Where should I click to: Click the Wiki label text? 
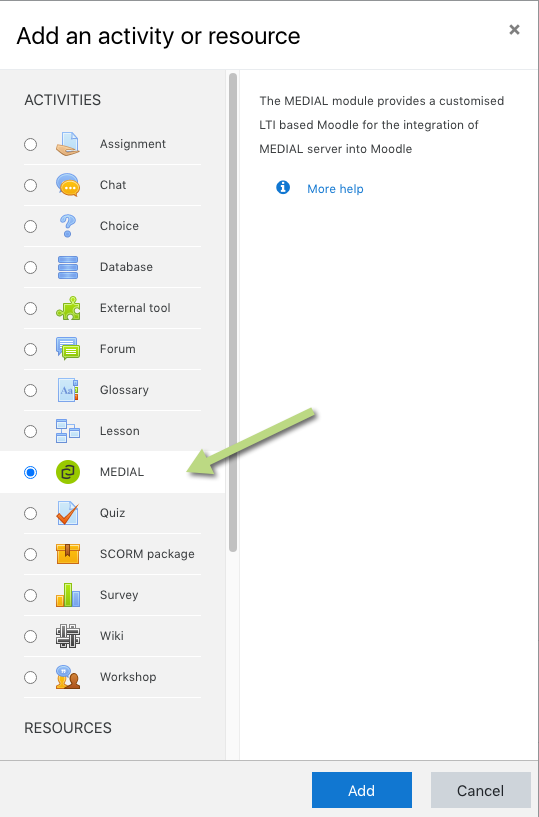click(x=112, y=636)
